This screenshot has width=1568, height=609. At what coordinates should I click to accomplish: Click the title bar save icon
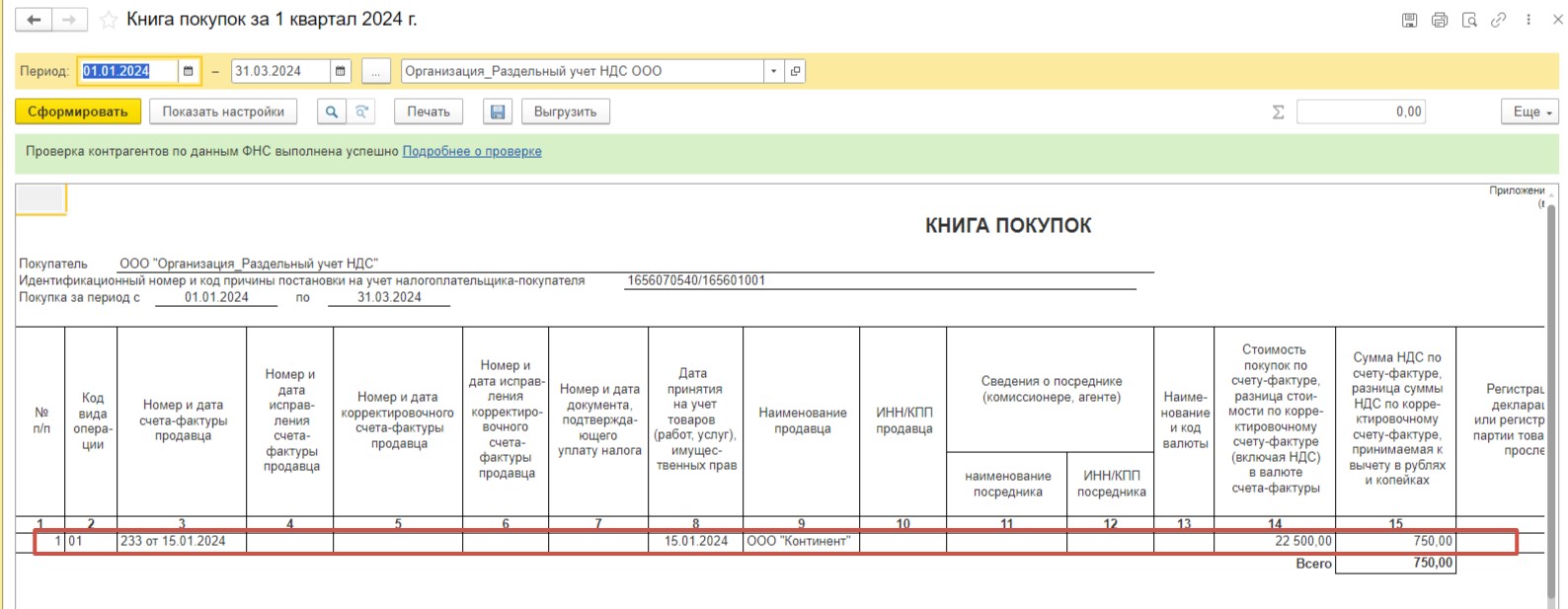click(1410, 20)
